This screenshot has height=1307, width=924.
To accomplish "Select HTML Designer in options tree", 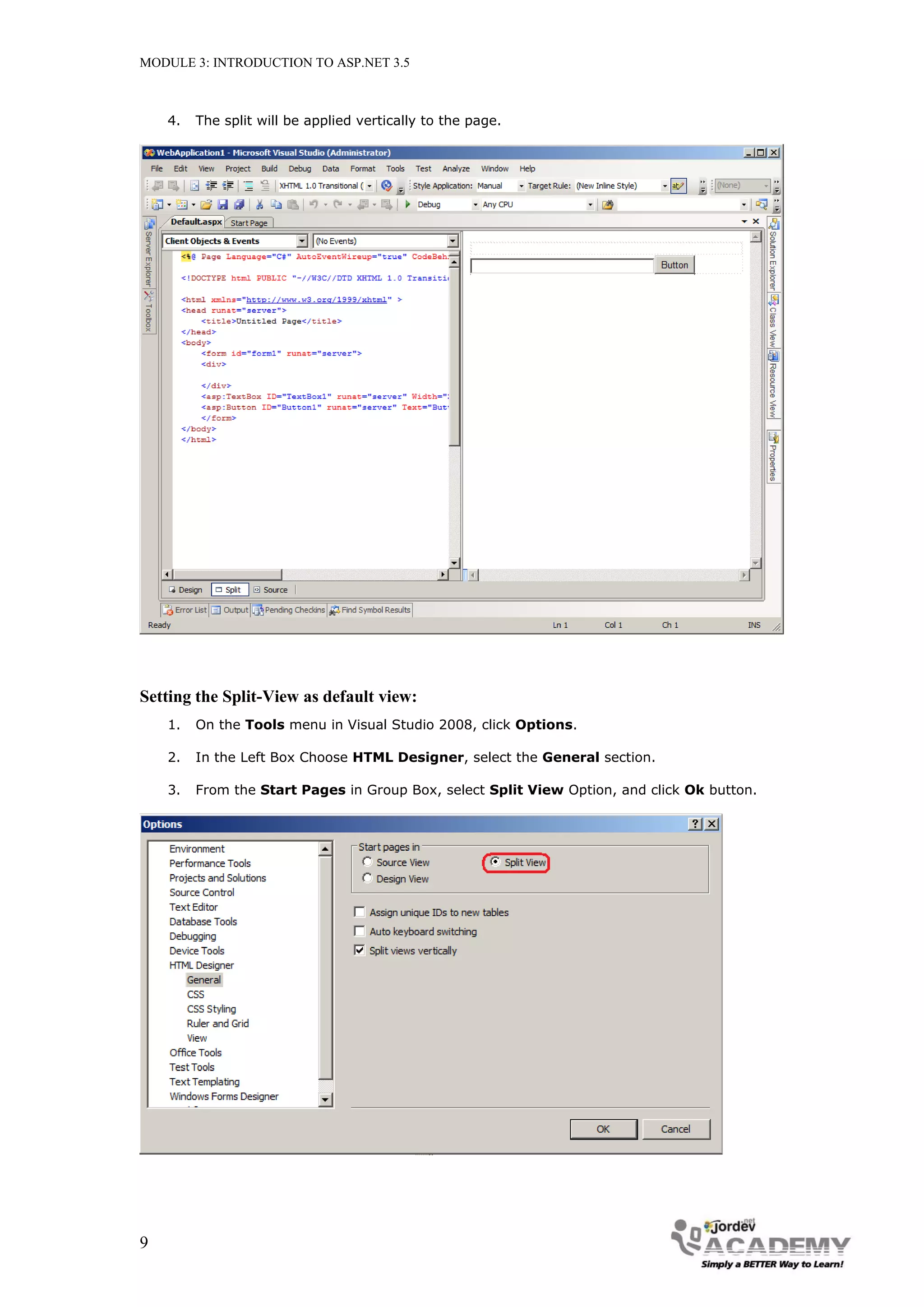I will [201, 965].
